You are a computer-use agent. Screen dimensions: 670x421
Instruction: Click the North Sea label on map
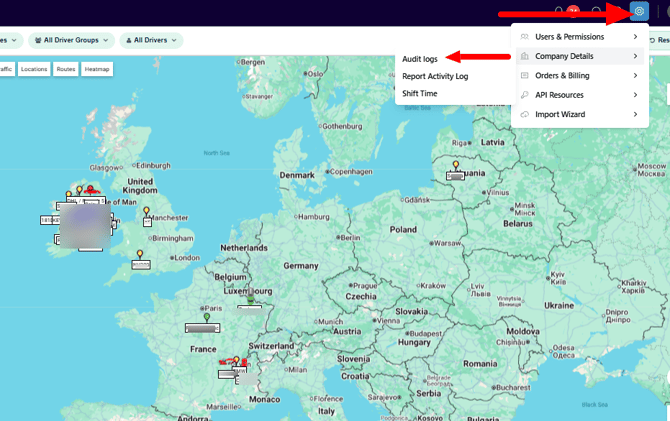pos(217,153)
